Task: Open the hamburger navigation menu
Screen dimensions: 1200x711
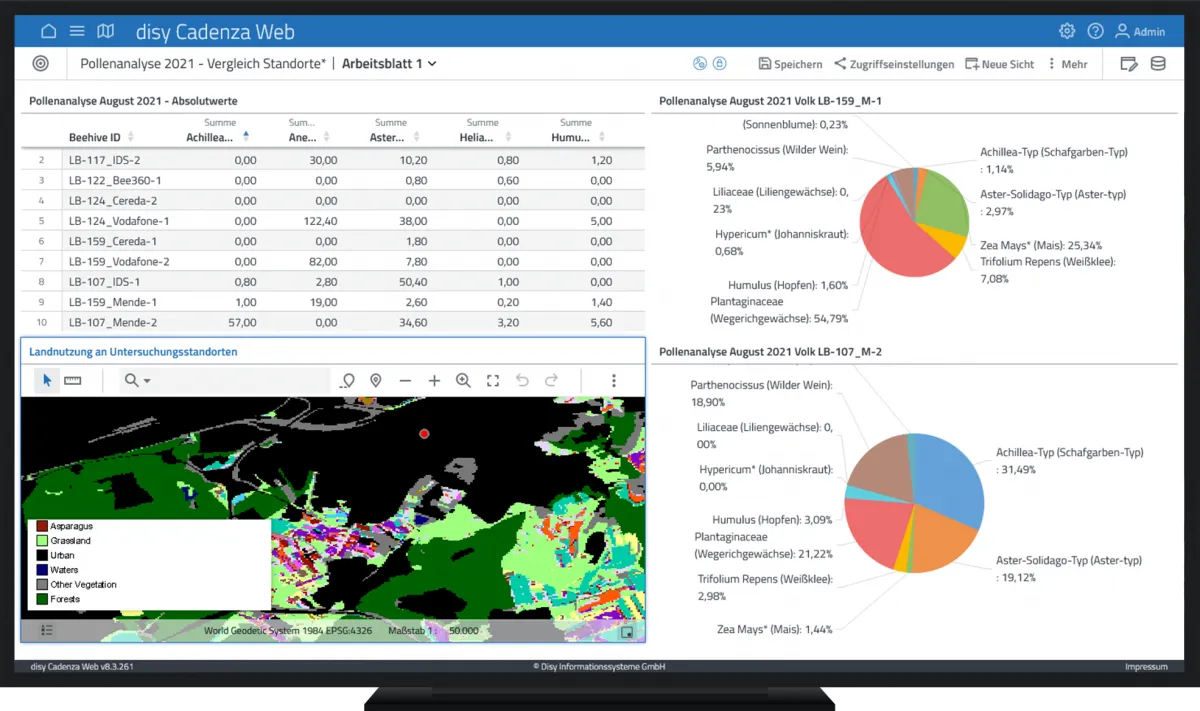Action: click(77, 31)
